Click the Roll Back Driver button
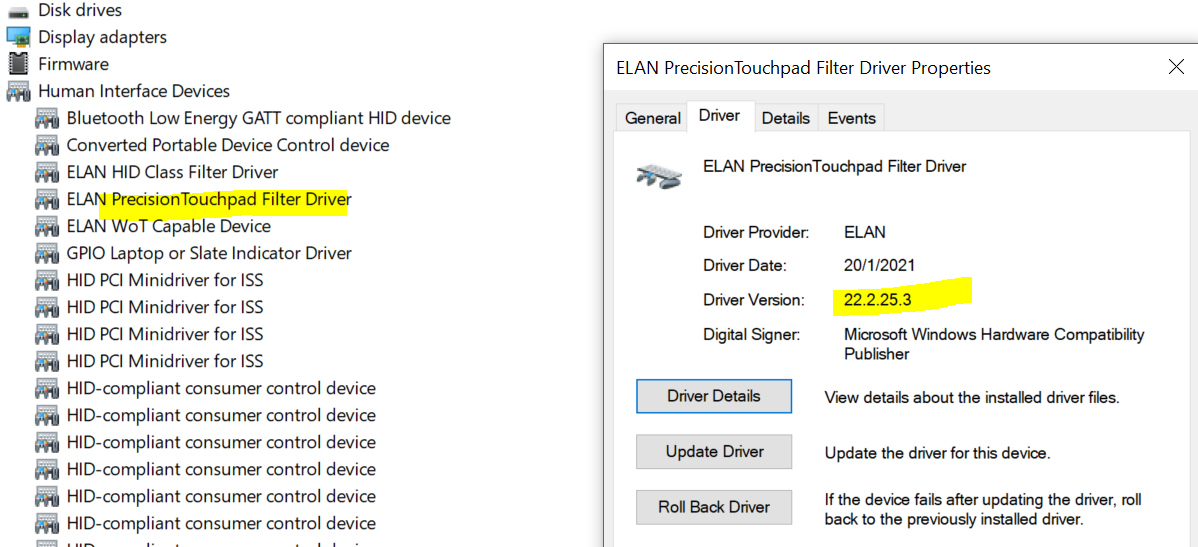Screen dimensions: 1198x547 [713, 507]
